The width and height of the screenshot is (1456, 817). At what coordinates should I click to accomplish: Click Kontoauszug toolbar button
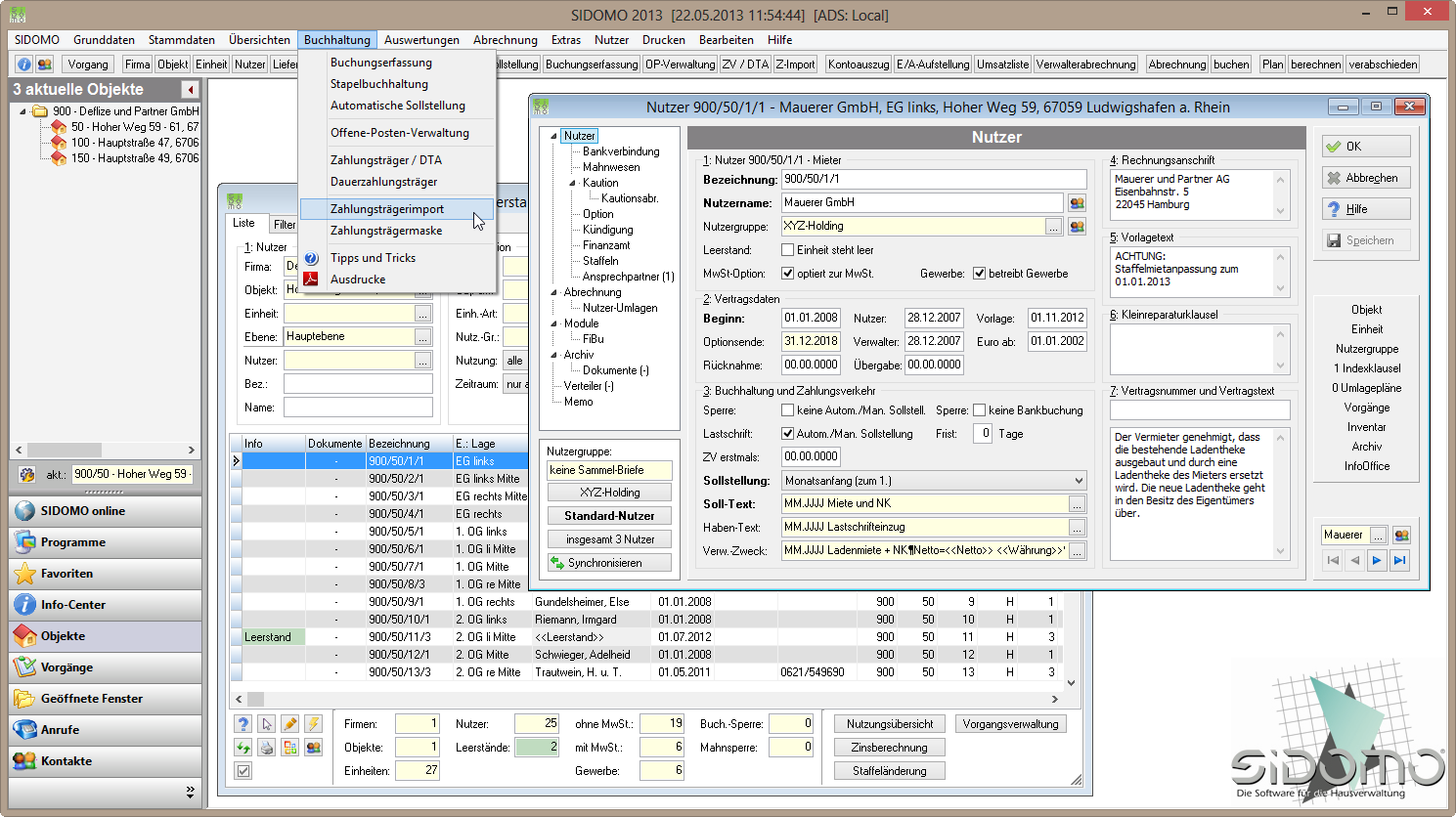tap(859, 64)
